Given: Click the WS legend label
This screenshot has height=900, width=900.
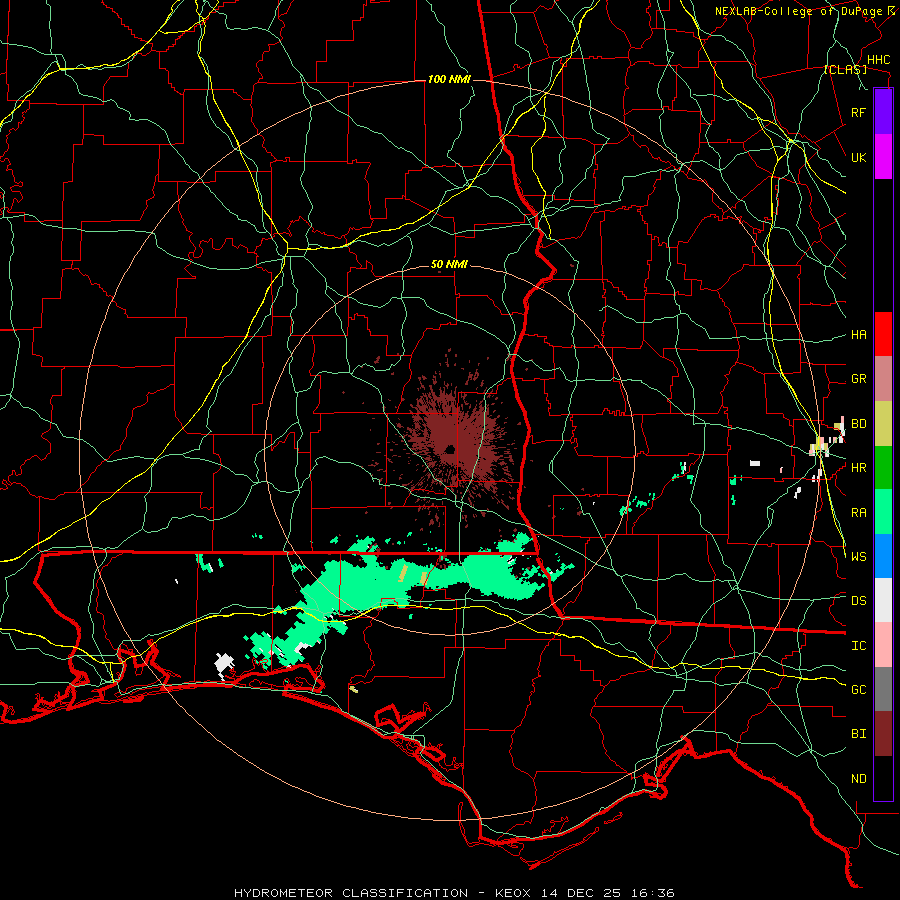Looking at the screenshot, I should [x=858, y=557].
